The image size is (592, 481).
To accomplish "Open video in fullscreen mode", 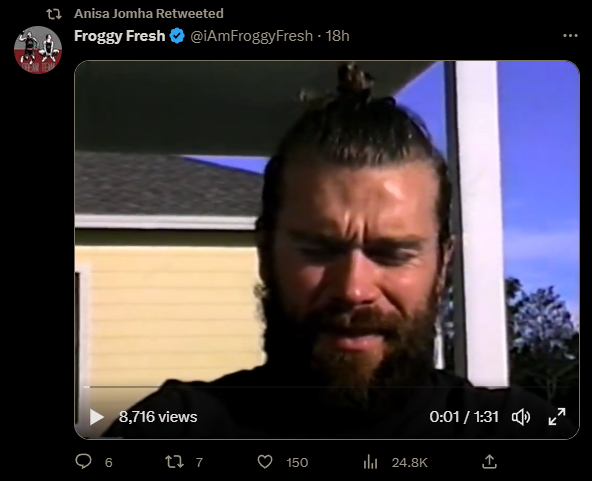I will [557, 416].
